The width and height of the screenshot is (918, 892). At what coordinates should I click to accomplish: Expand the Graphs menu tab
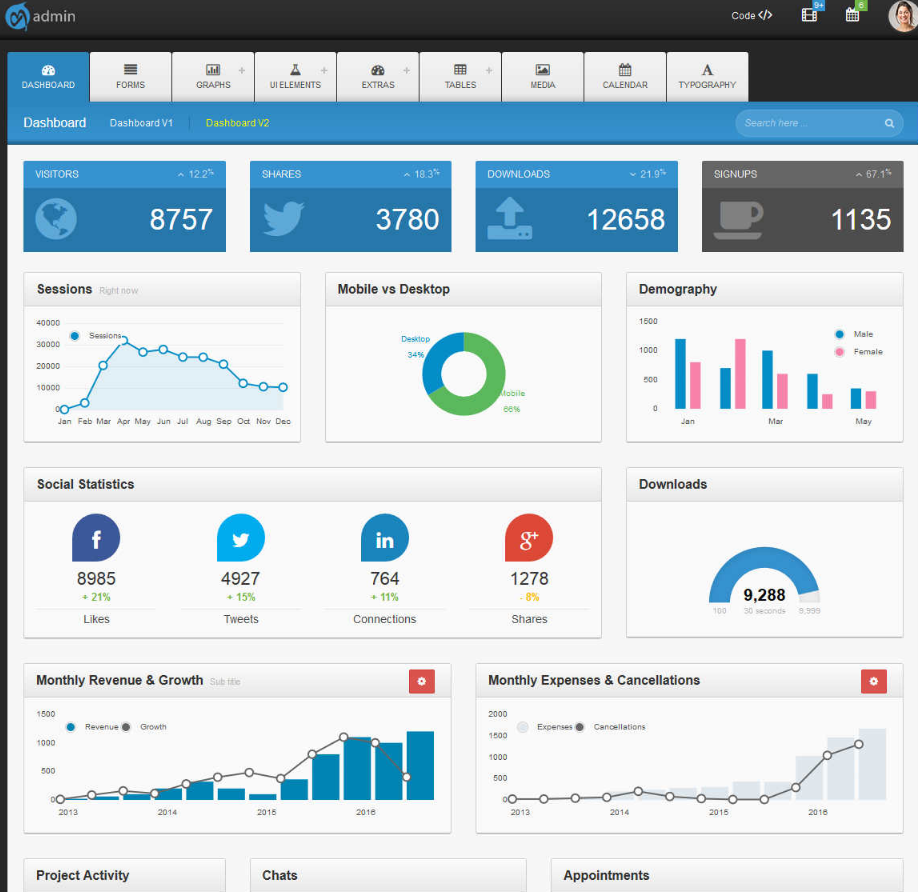pyautogui.click(x=213, y=77)
